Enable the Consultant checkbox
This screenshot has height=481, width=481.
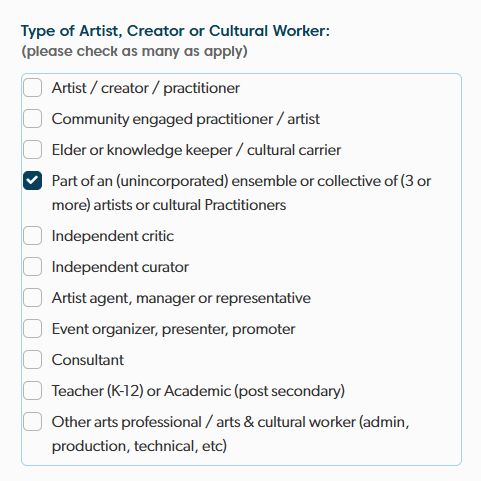32,360
